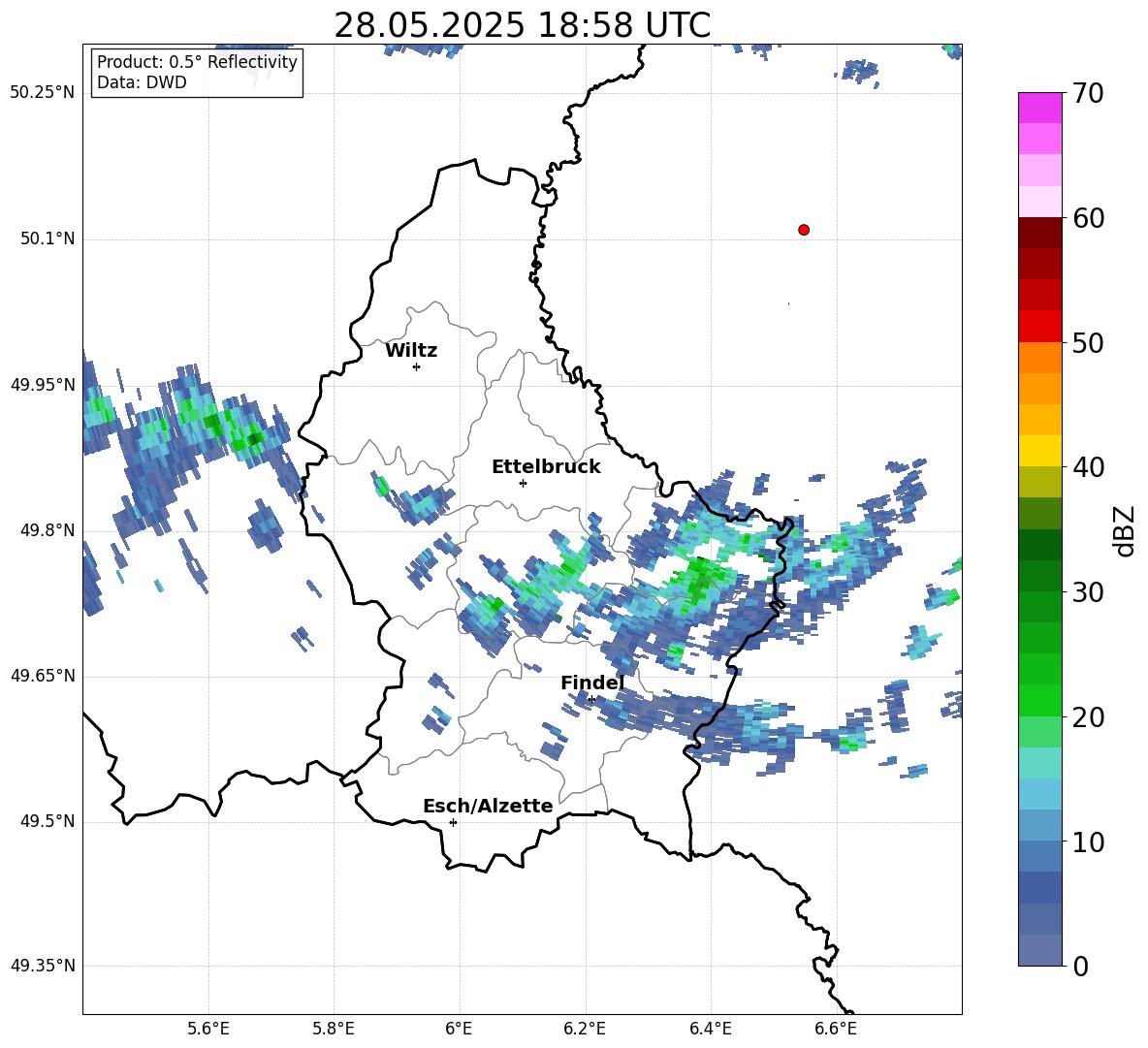Click the 49.5°N latitude label
1148x1048 pixels.
[x=48, y=821]
